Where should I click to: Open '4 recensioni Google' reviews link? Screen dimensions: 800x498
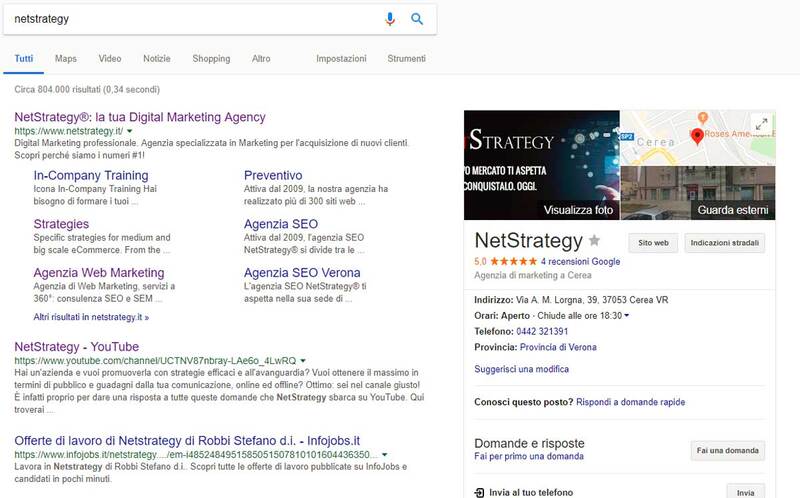581,261
